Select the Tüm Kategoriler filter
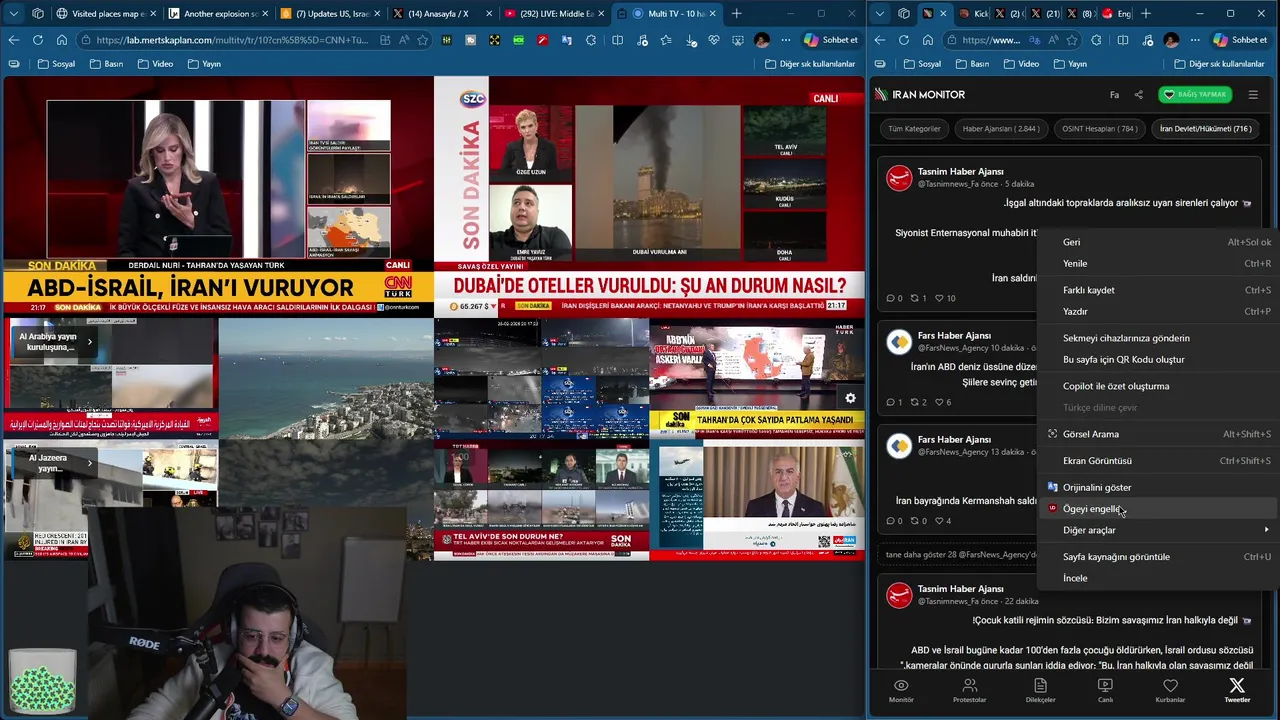 (914, 129)
